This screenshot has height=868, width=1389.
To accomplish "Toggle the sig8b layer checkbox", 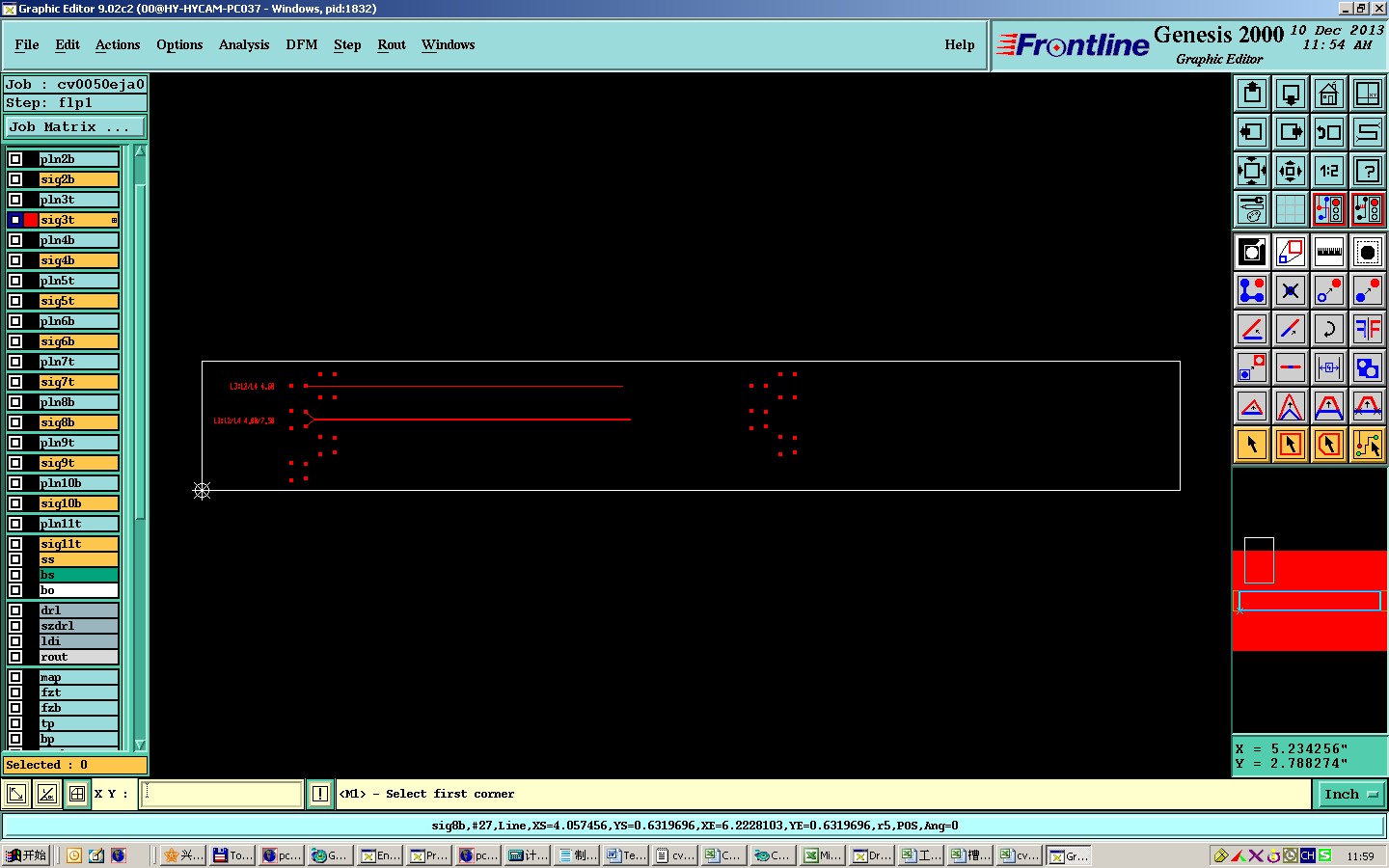I will (15, 422).
